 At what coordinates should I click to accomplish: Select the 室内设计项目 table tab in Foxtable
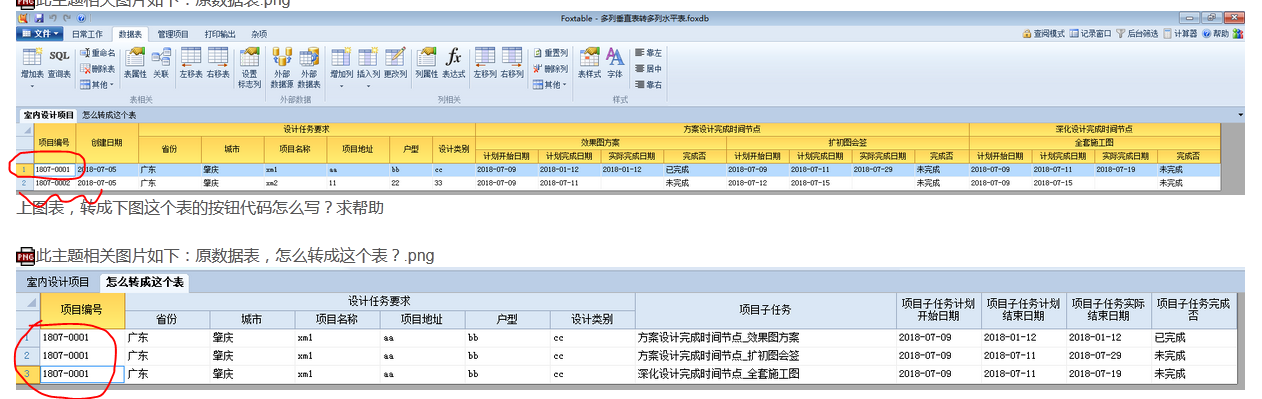coord(49,115)
